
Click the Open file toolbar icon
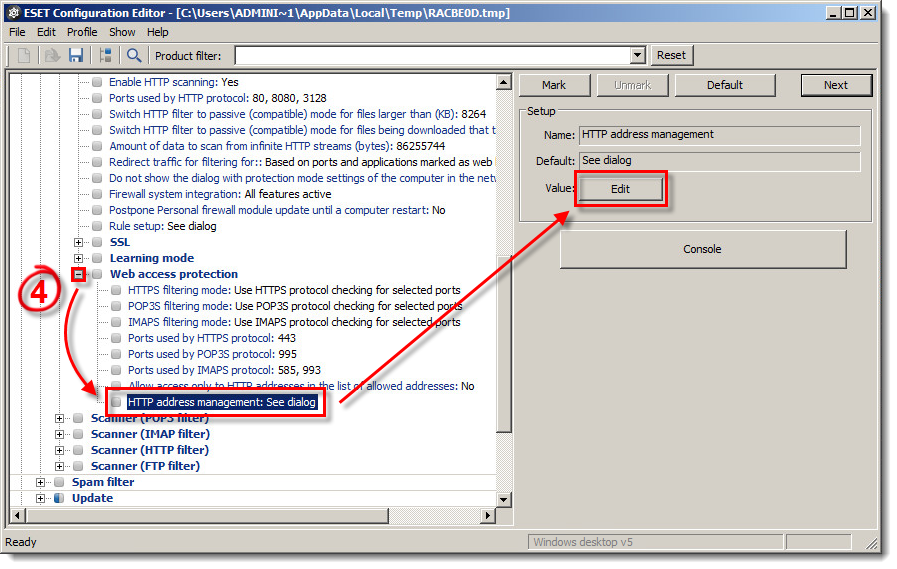52,56
